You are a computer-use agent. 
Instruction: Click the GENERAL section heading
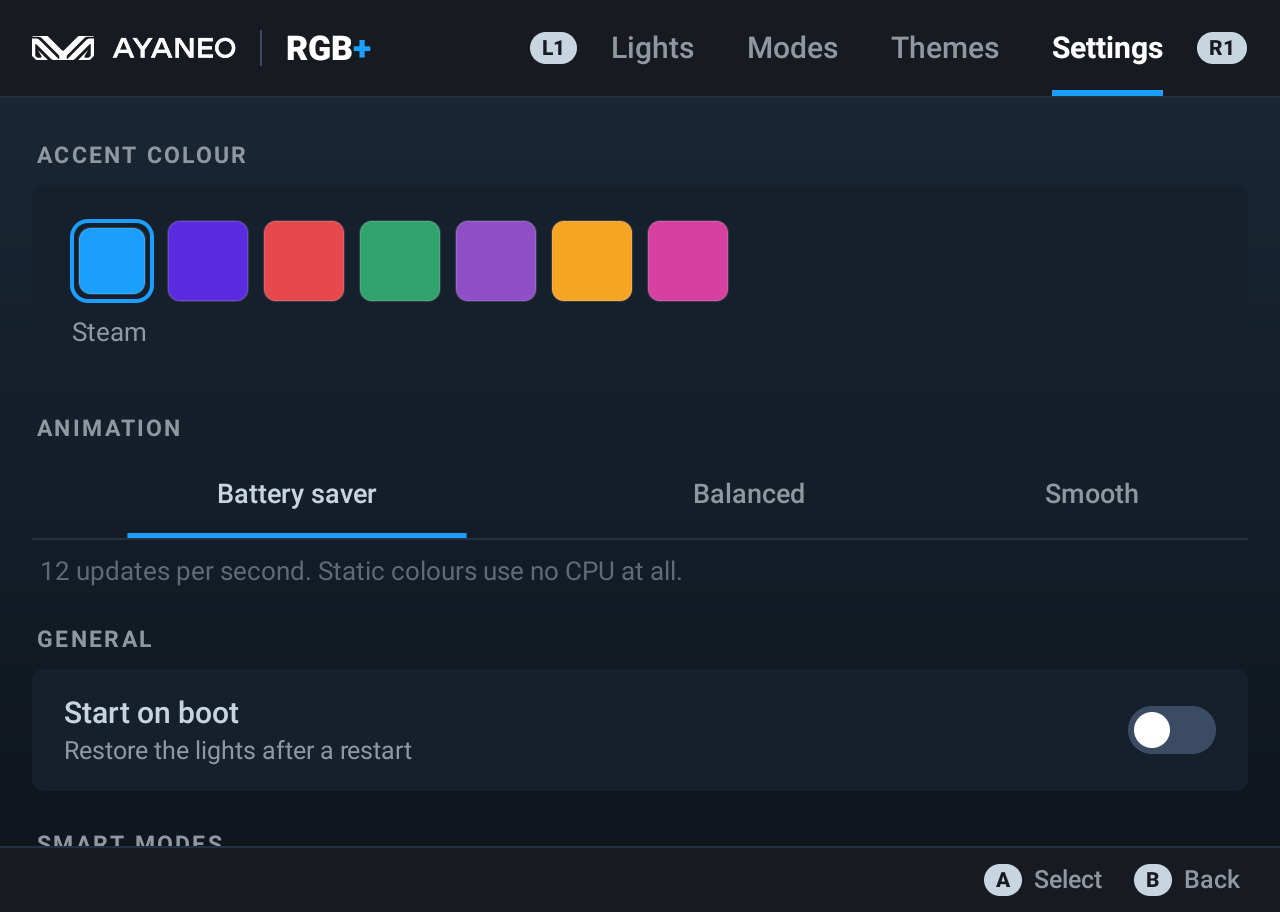tap(95, 639)
